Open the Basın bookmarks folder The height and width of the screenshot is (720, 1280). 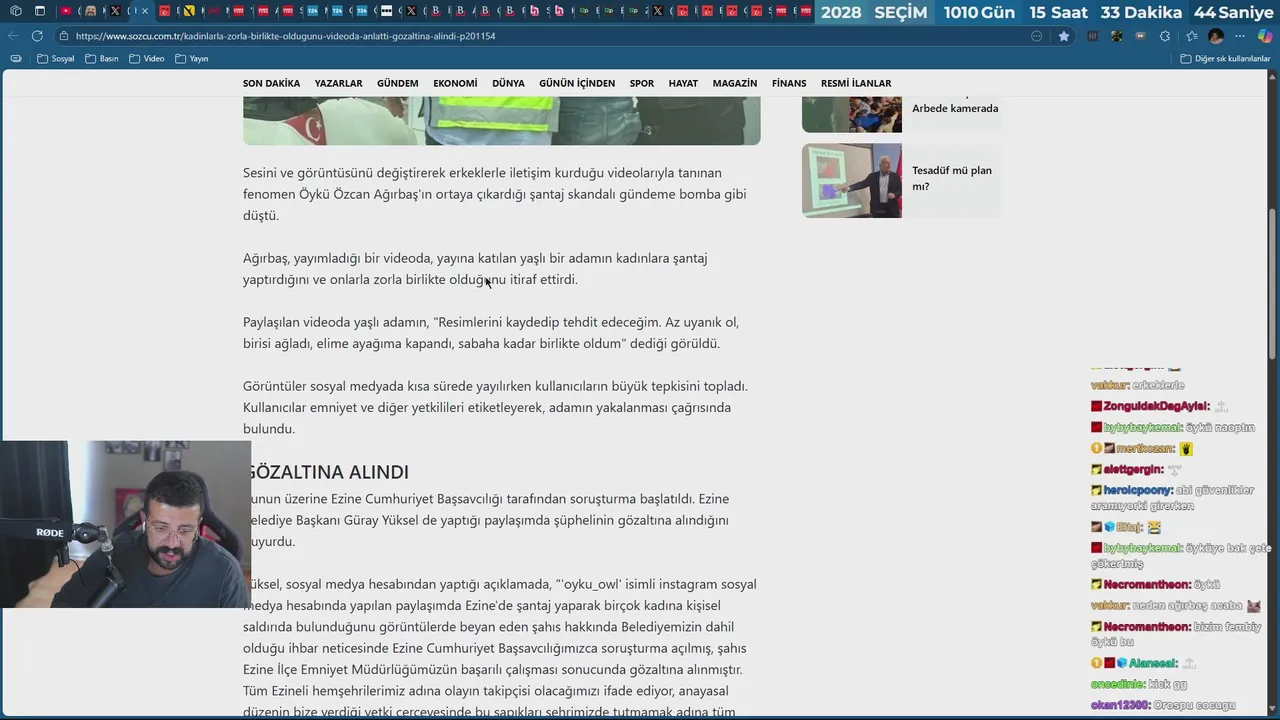pos(102,59)
